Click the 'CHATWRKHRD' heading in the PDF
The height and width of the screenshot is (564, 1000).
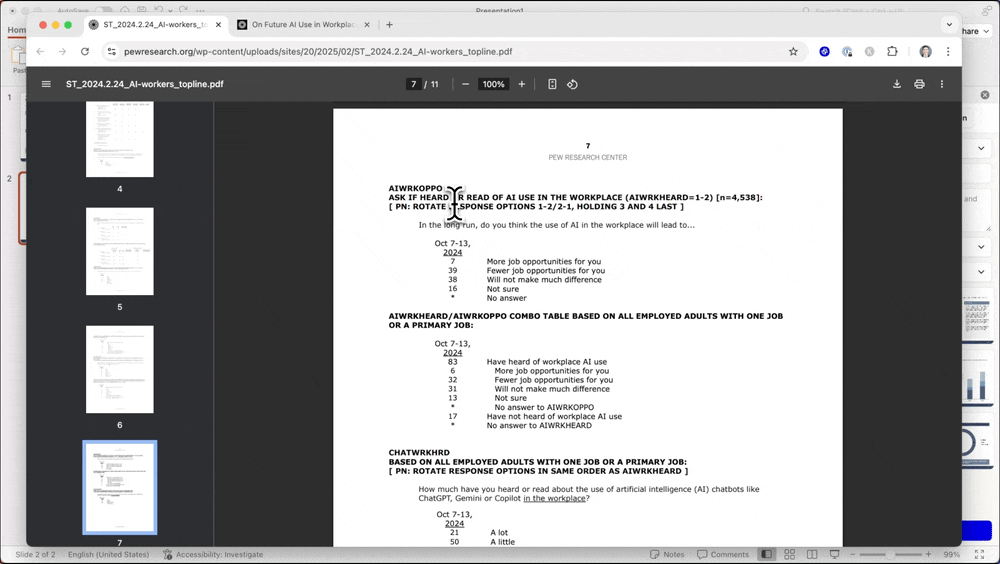coord(419,452)
